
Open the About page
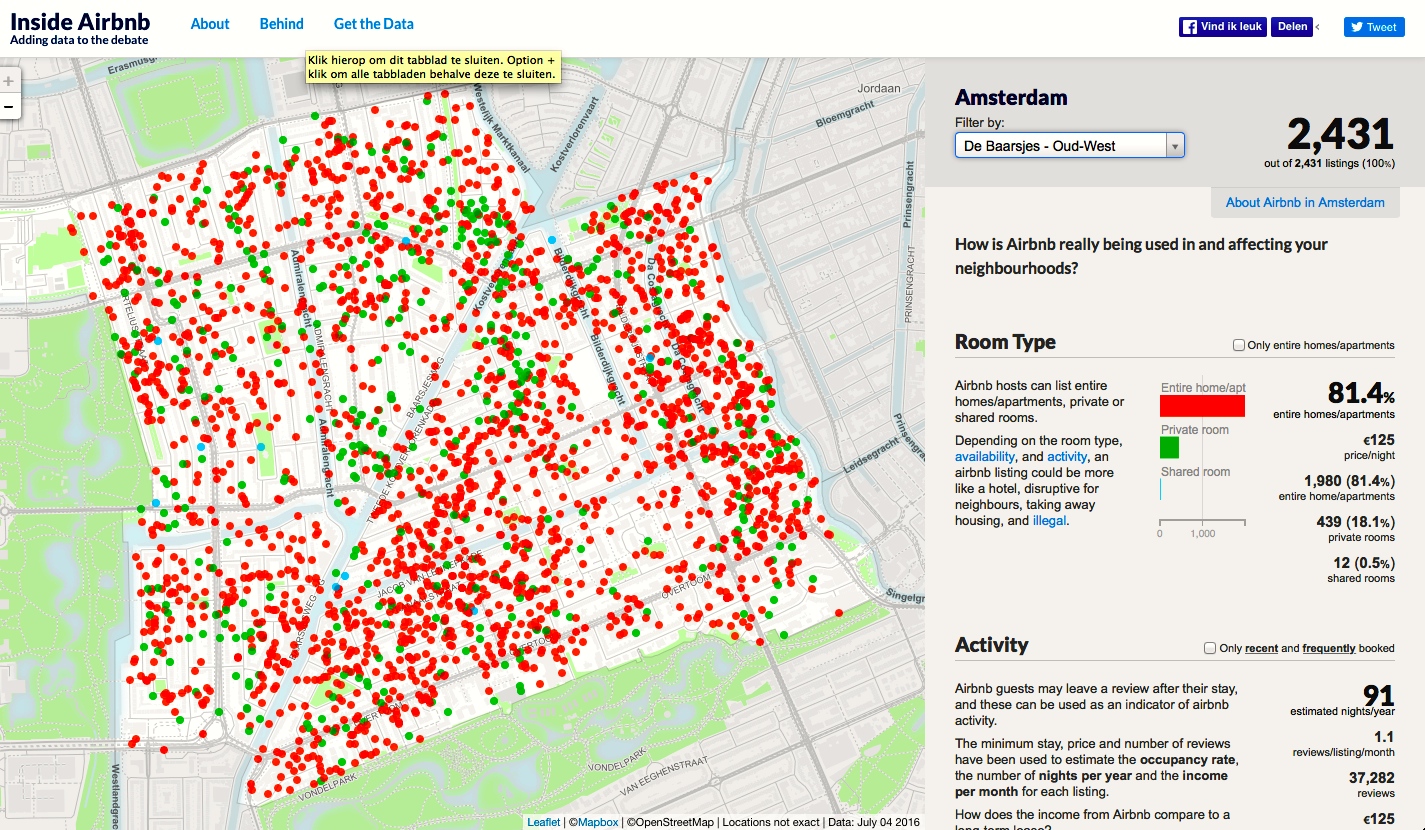coord(210,24)
